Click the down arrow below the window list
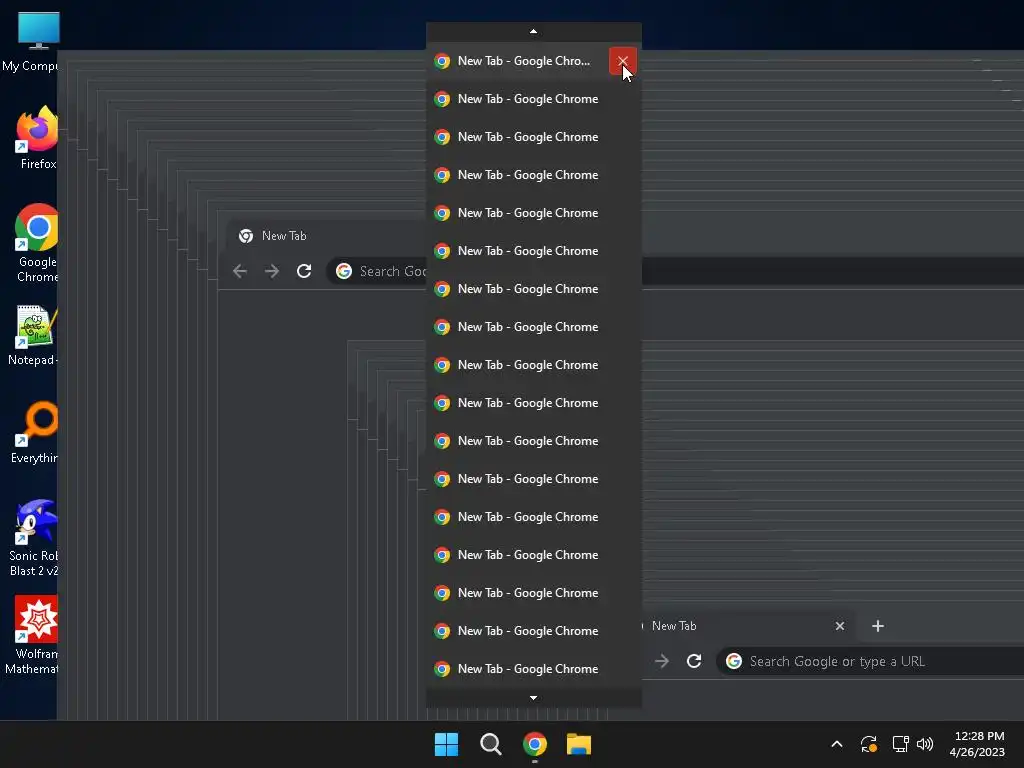 coord(534,697)
